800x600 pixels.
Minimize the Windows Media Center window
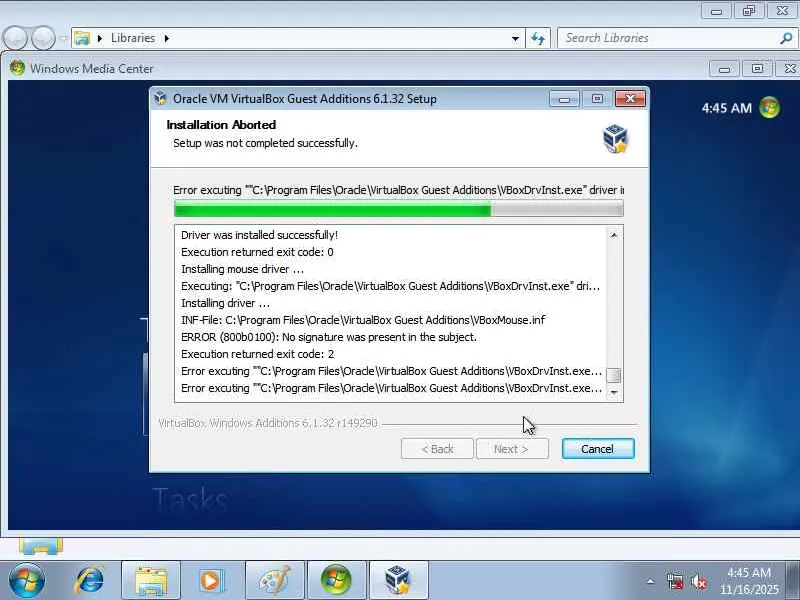tap(724, 68)
